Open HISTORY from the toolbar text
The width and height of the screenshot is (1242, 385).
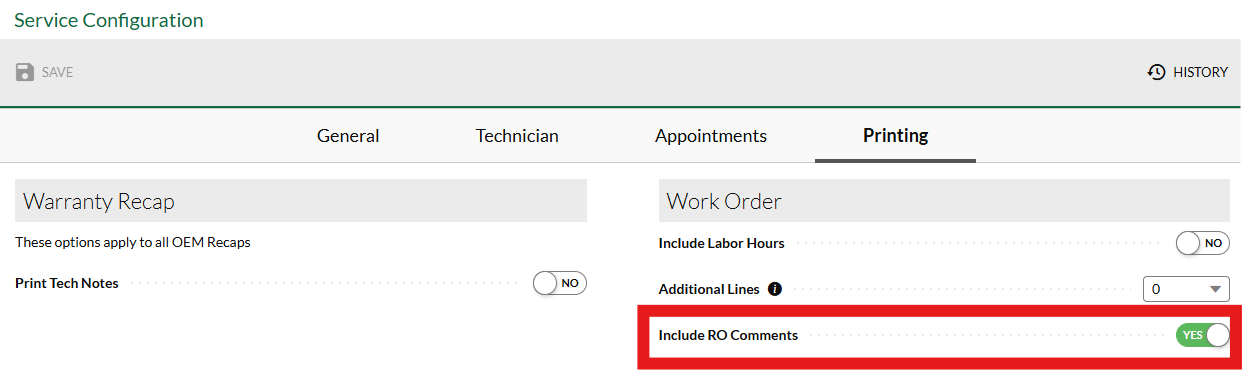(1200, 72)
